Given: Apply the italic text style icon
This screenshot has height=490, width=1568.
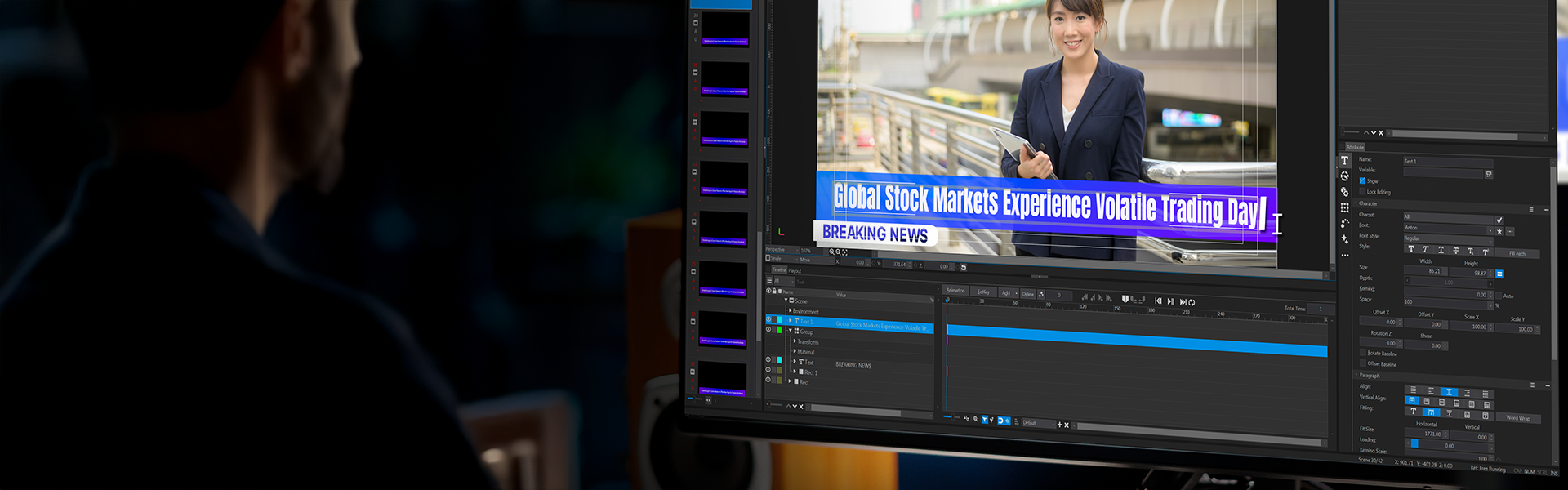Looking at the screenshot, I should coord(1426,249).
